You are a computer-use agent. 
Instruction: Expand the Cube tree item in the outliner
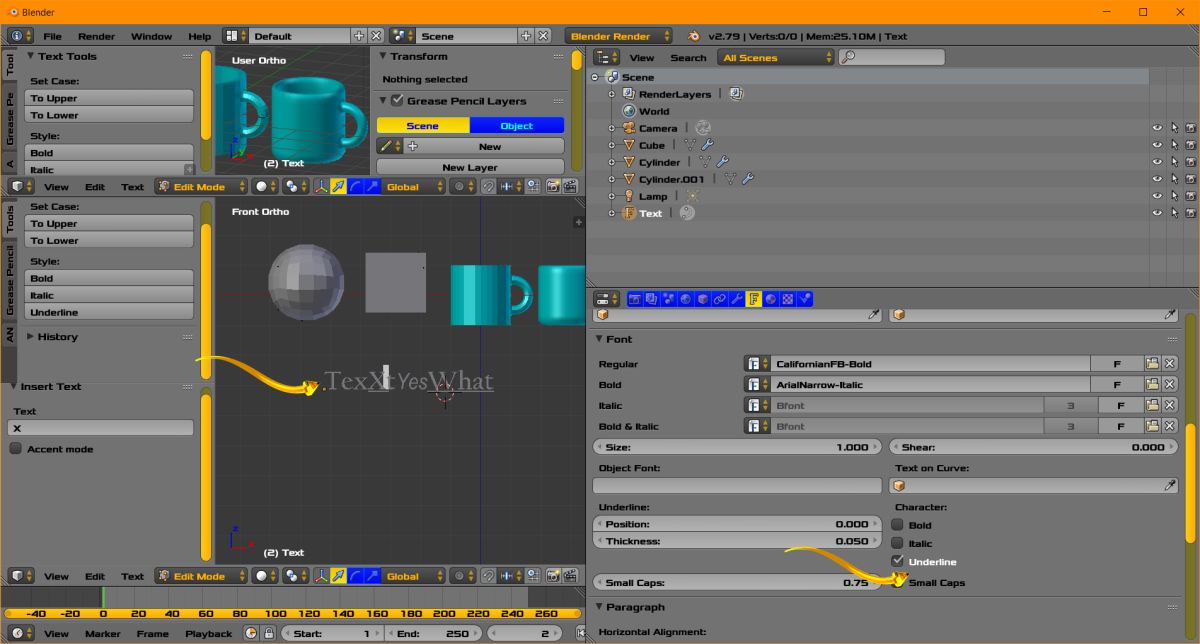pos(612,145)
